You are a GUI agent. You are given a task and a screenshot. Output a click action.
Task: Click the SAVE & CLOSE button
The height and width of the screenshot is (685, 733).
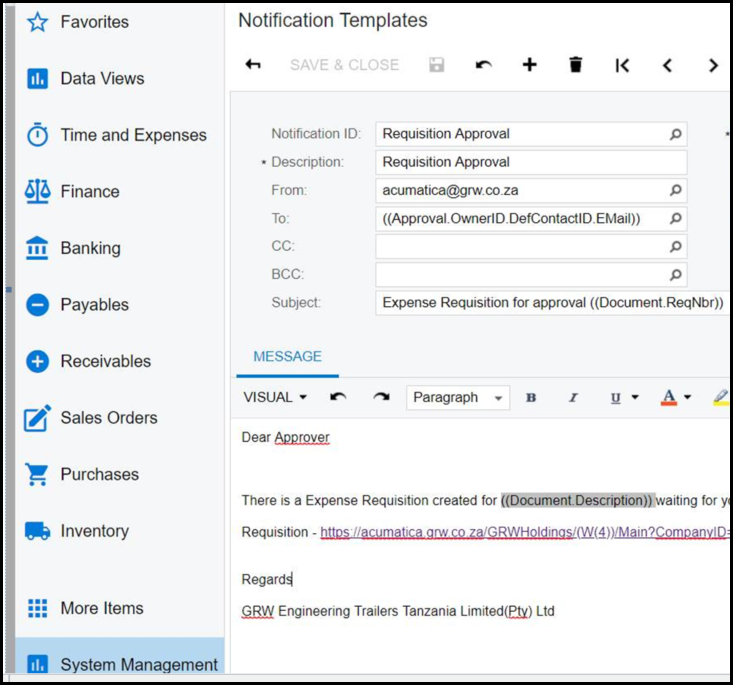point(344,65)
